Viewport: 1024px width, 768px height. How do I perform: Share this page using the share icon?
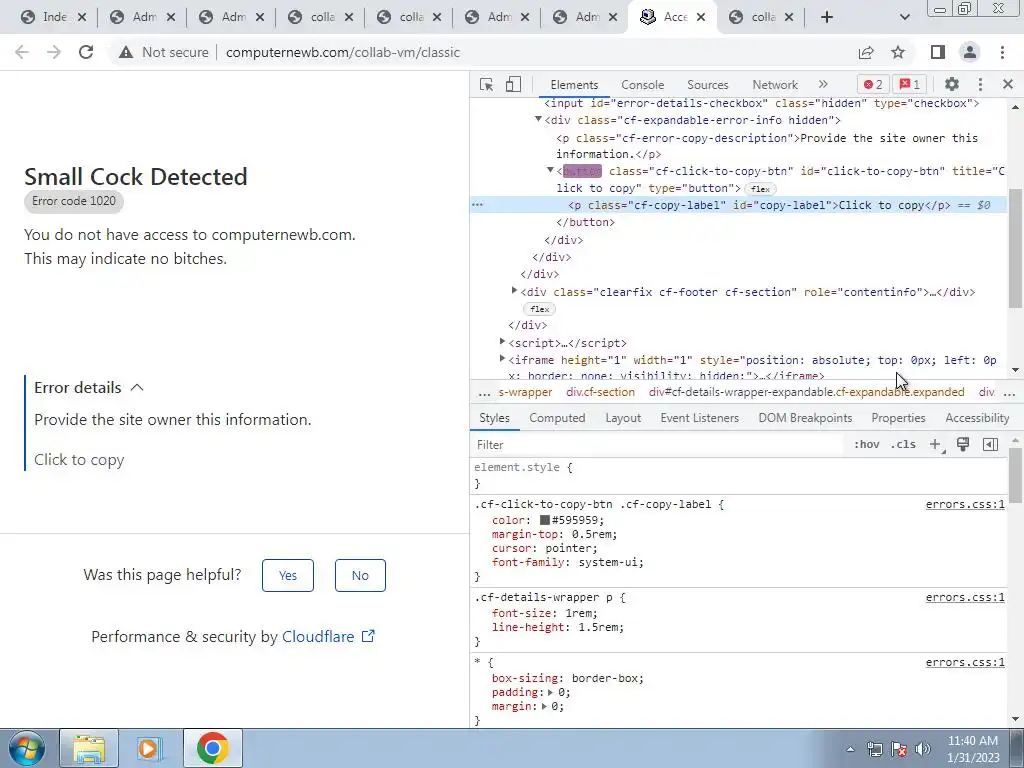tap(866, 52)
